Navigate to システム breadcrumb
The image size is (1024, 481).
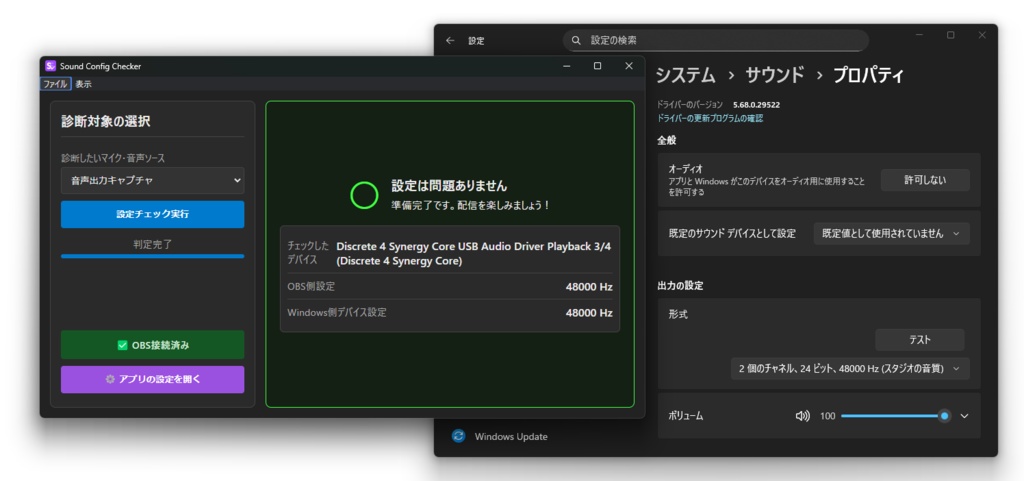coord(685,75)
